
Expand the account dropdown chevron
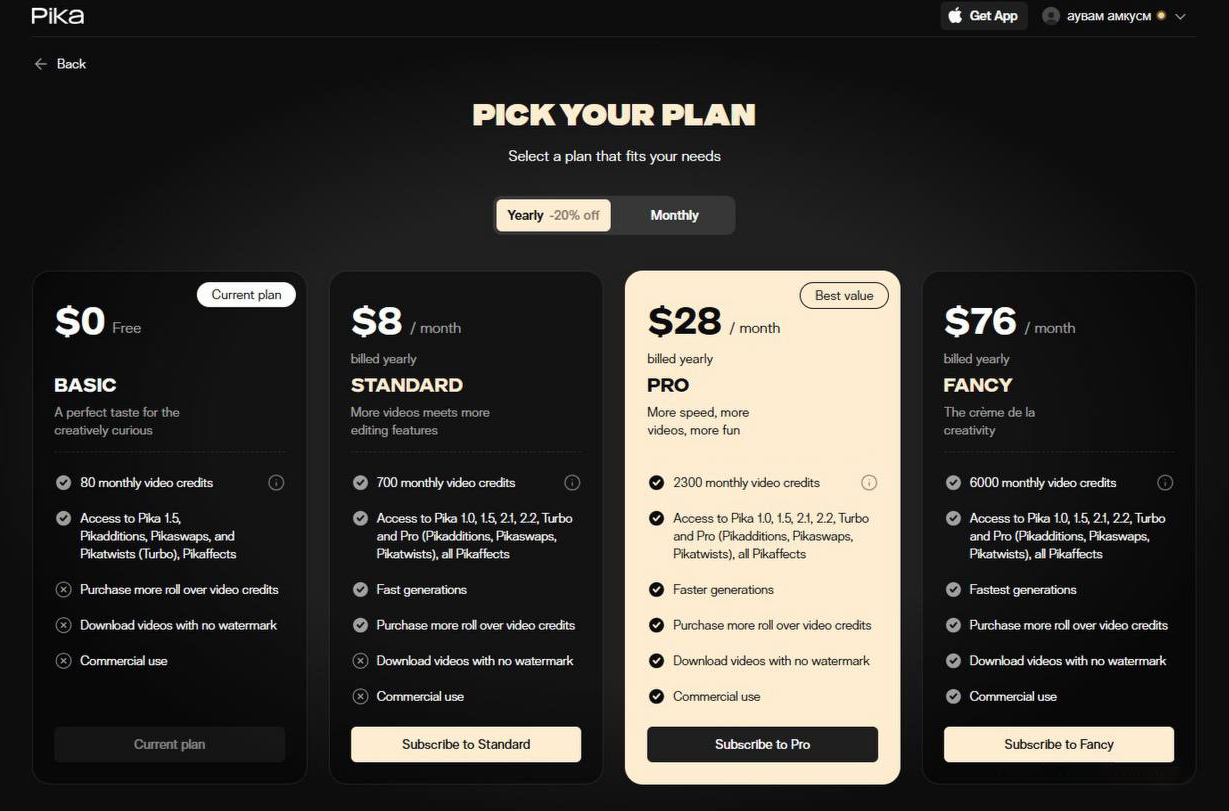click(1180, 17)
